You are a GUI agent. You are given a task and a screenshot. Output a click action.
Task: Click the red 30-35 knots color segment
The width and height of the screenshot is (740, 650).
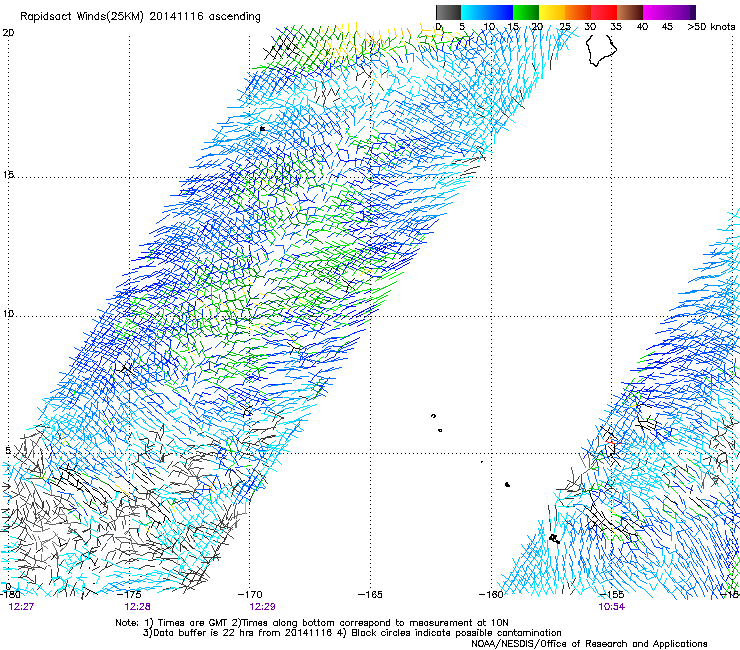pos(604,12)
